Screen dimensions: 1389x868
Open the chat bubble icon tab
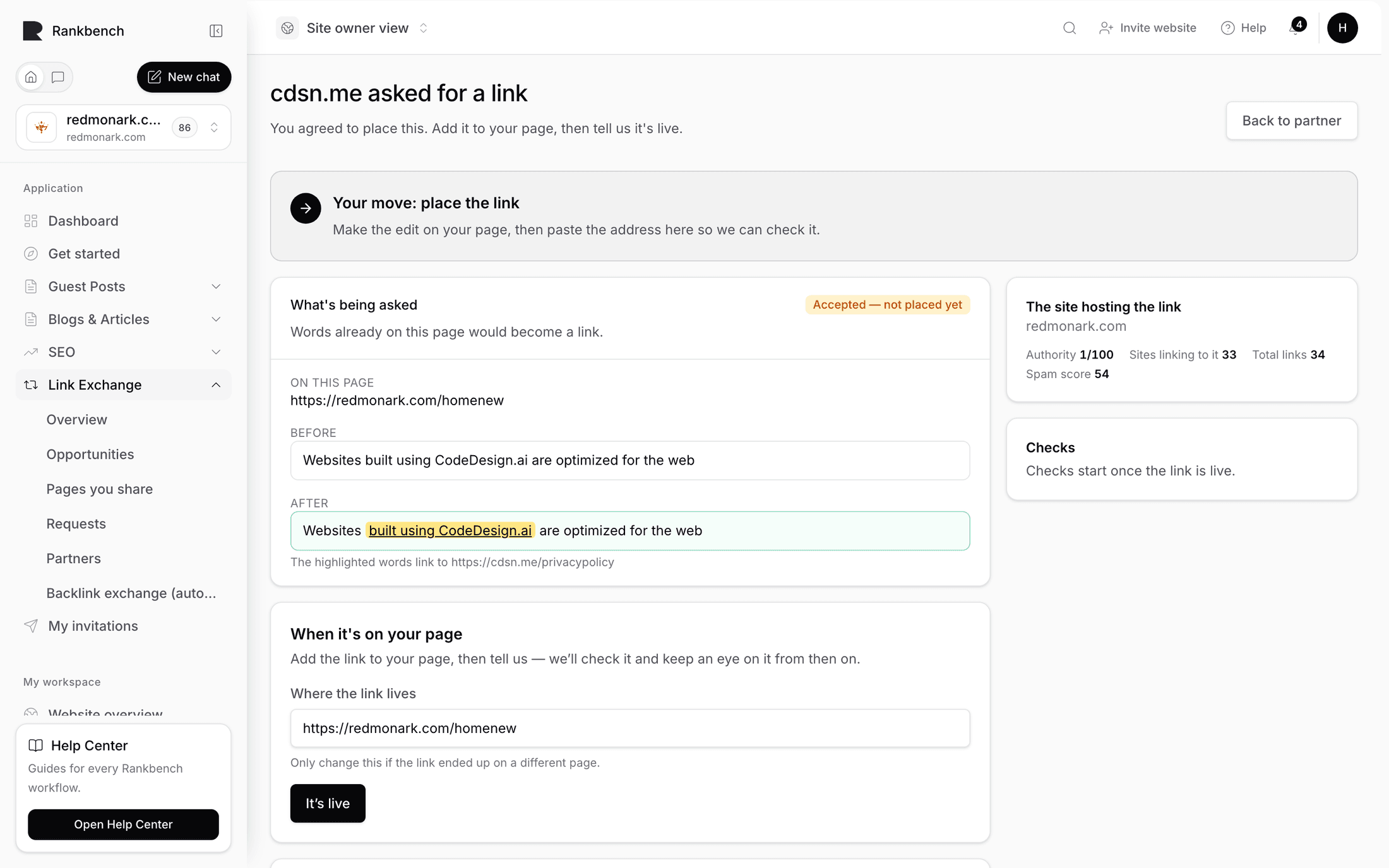(x=58, y=77)
